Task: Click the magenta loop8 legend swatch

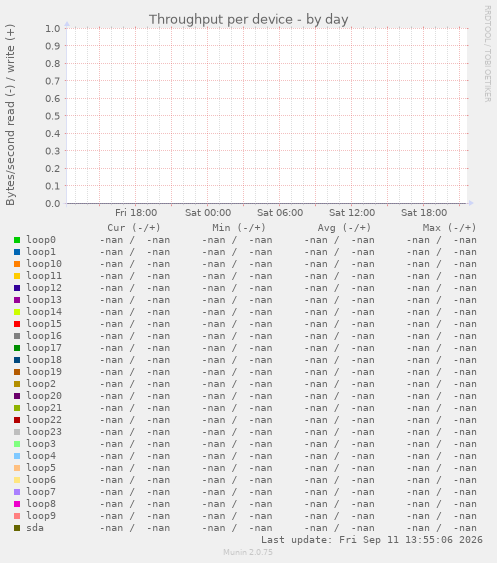Action: (x=17, y=504)
